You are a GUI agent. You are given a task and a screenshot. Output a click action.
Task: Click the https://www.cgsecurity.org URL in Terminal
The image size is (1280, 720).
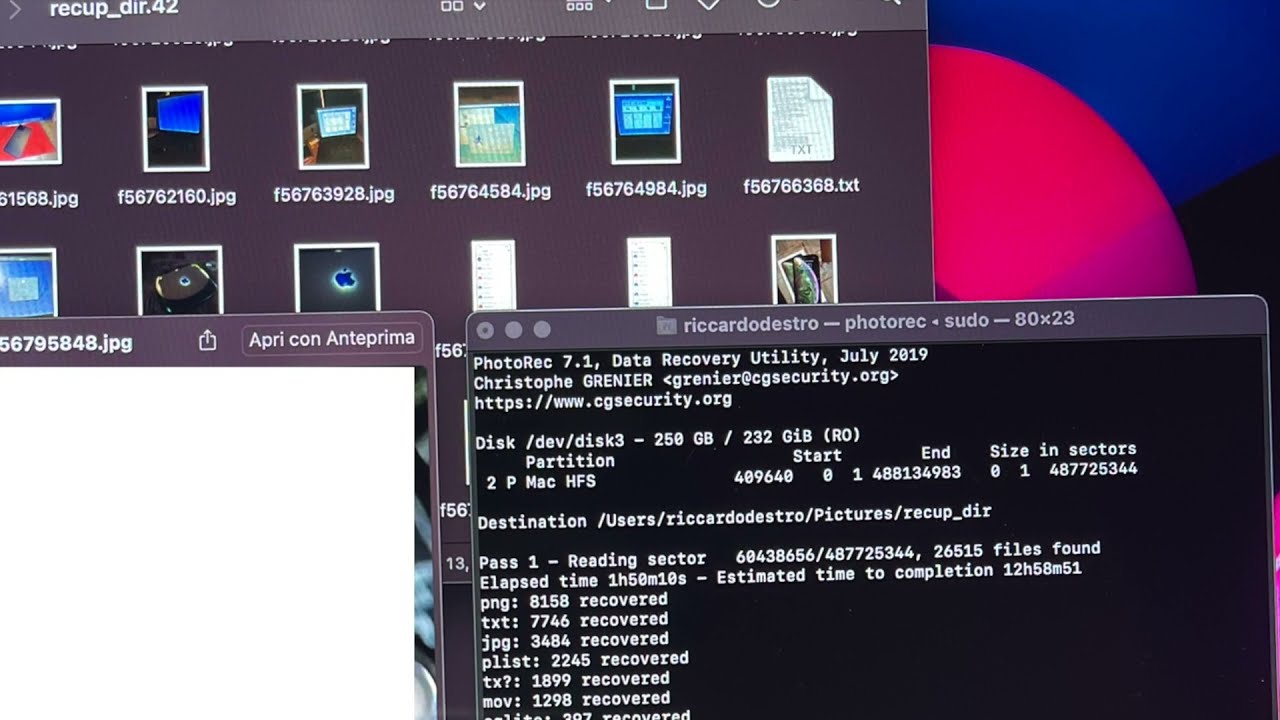point(603,401)
